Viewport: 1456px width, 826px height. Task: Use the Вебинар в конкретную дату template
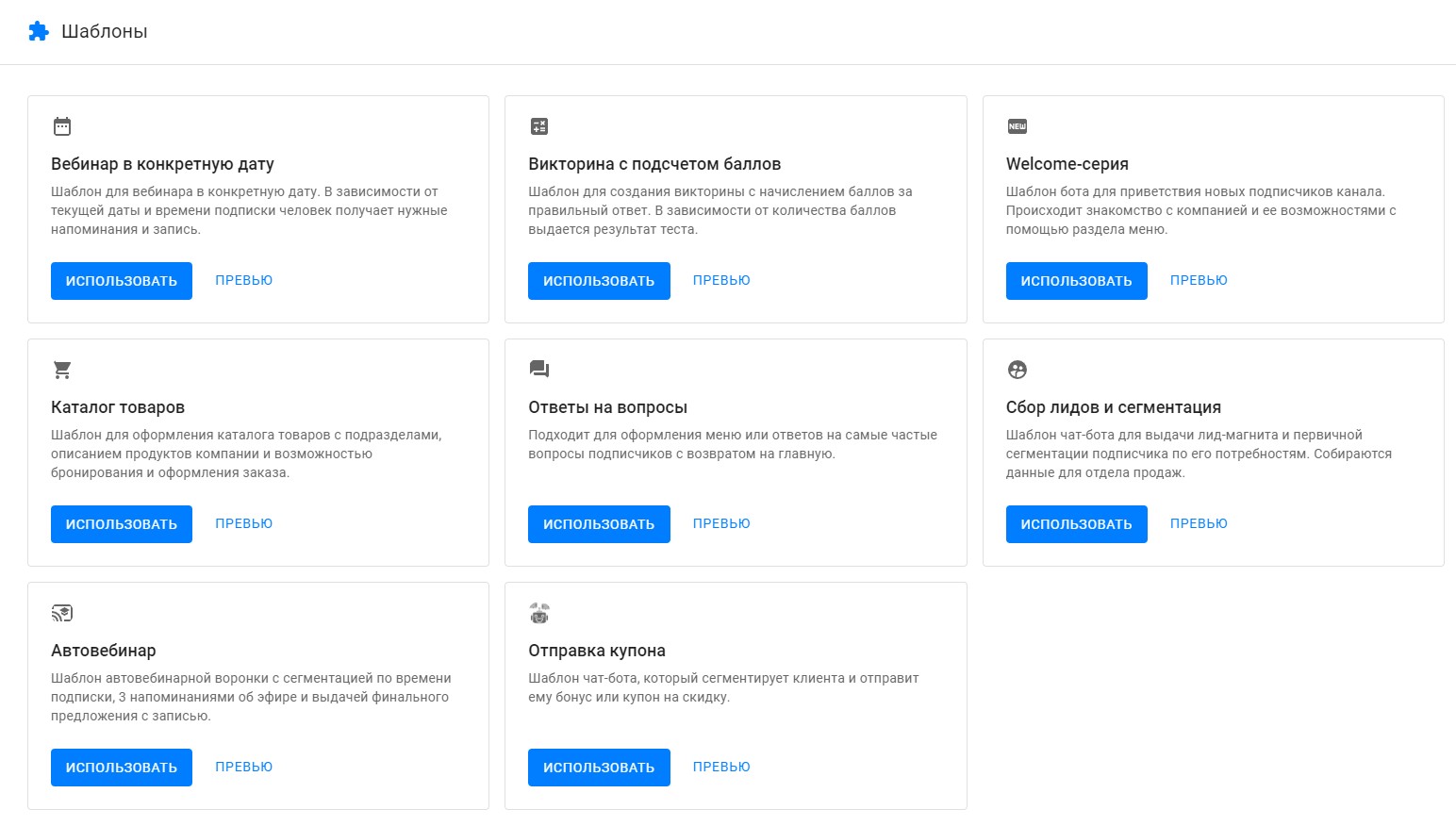pyautogui.click(x=122, y=281)
